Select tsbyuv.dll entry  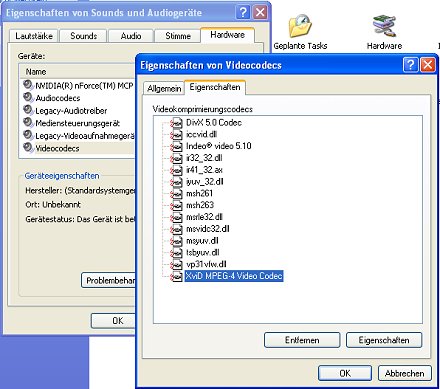click(x=203, y=253)
